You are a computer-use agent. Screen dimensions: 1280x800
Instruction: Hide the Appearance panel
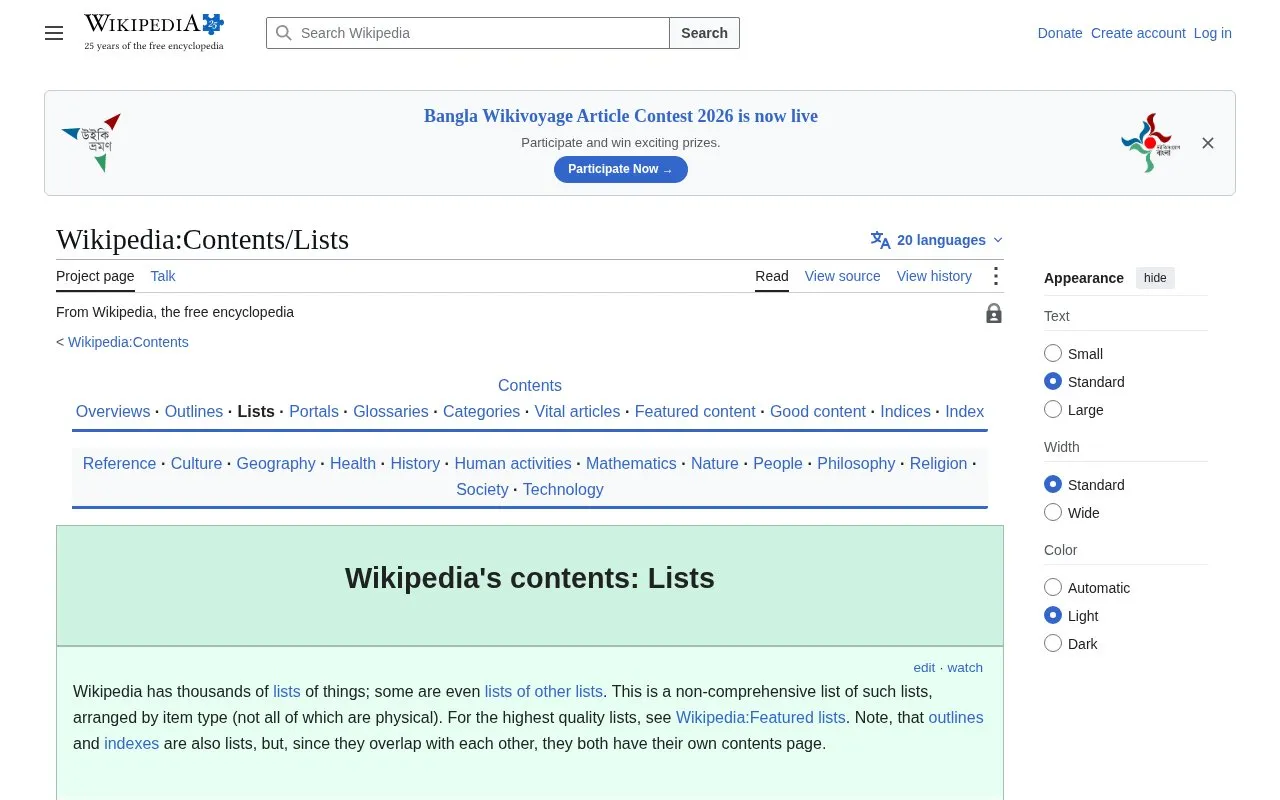point(1155,278)
